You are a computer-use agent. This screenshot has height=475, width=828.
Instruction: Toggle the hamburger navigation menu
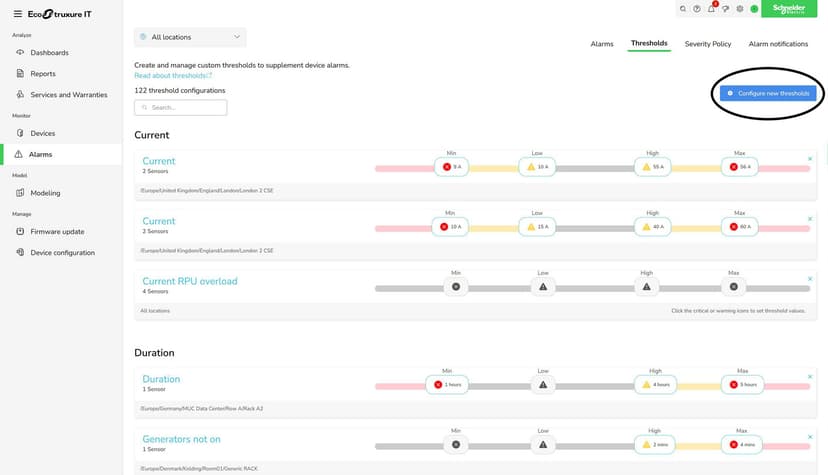click(17, 14)
